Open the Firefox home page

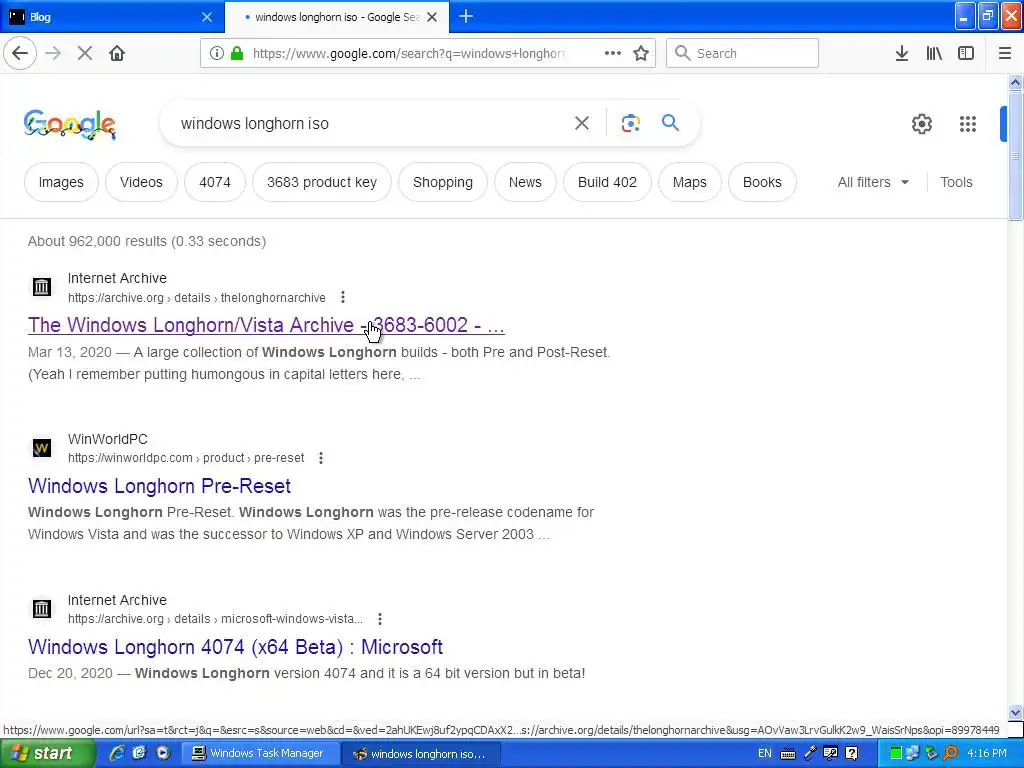(x=117, y=54)
